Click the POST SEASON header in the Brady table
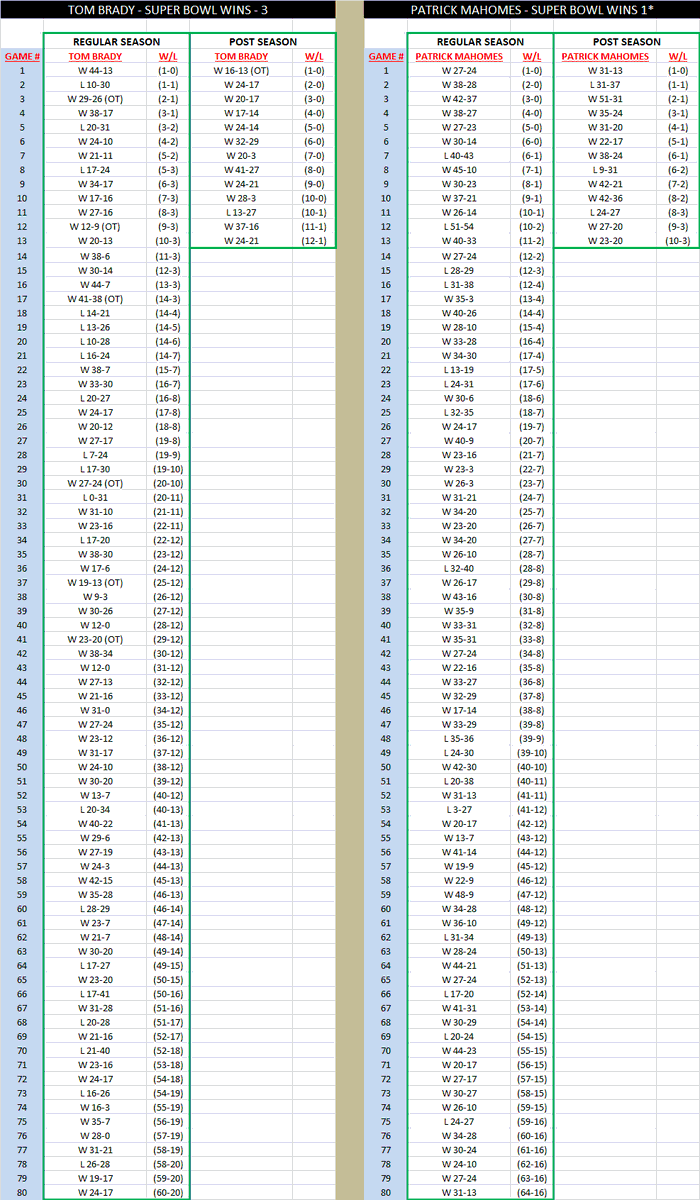The image size is (700, 1200). [x=263, y=42]
